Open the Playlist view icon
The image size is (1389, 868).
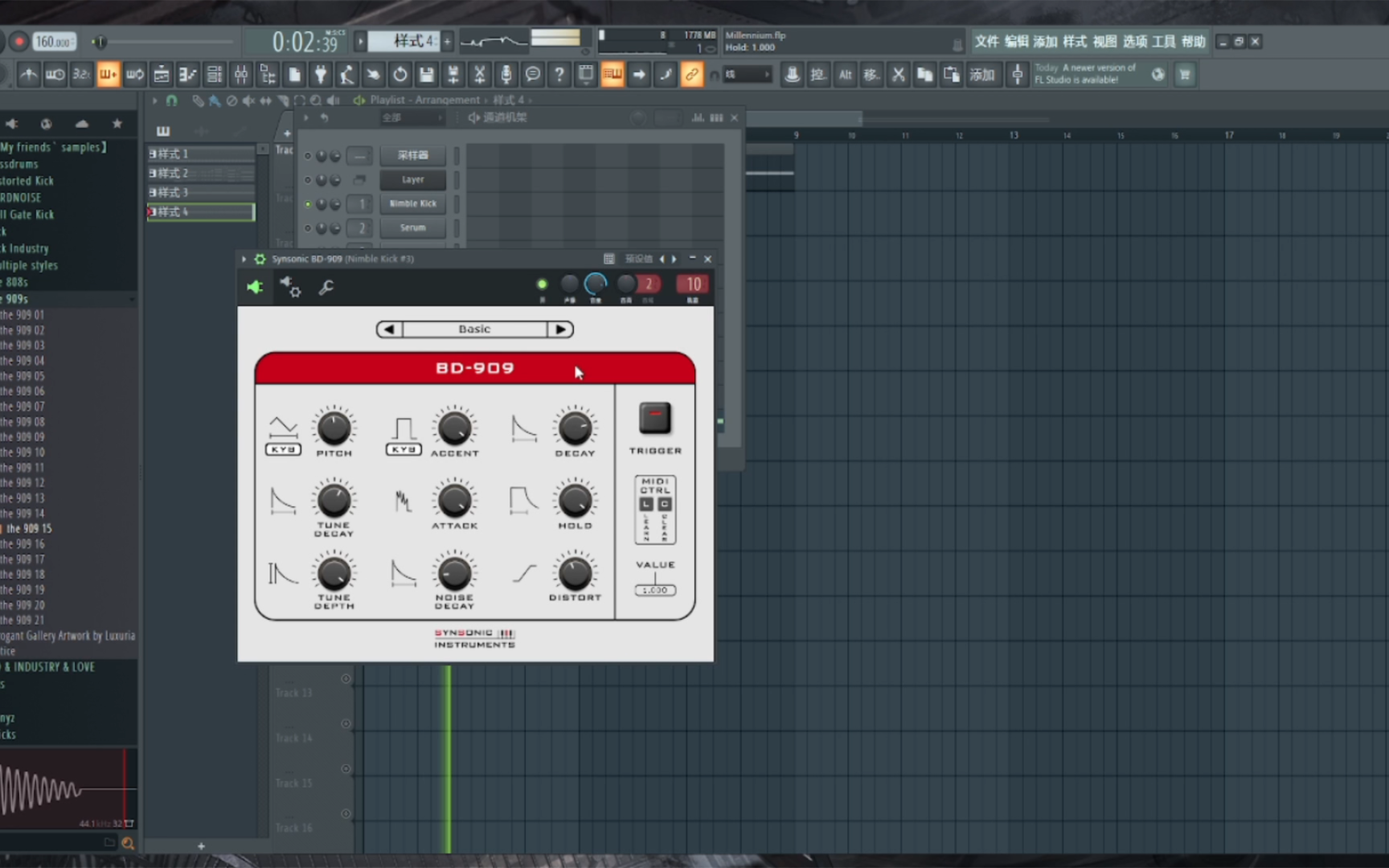click(162, 75)
